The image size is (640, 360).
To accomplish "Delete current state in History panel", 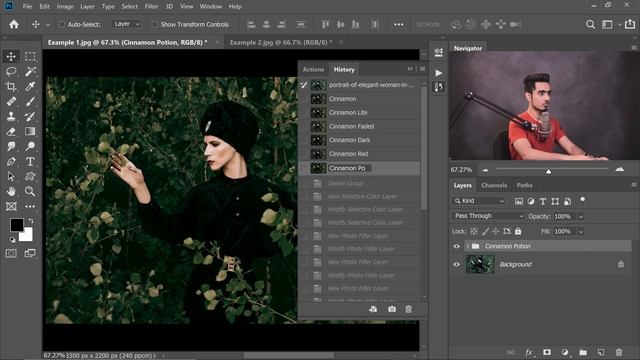I will pyautogui.click(x=409, y=309).
